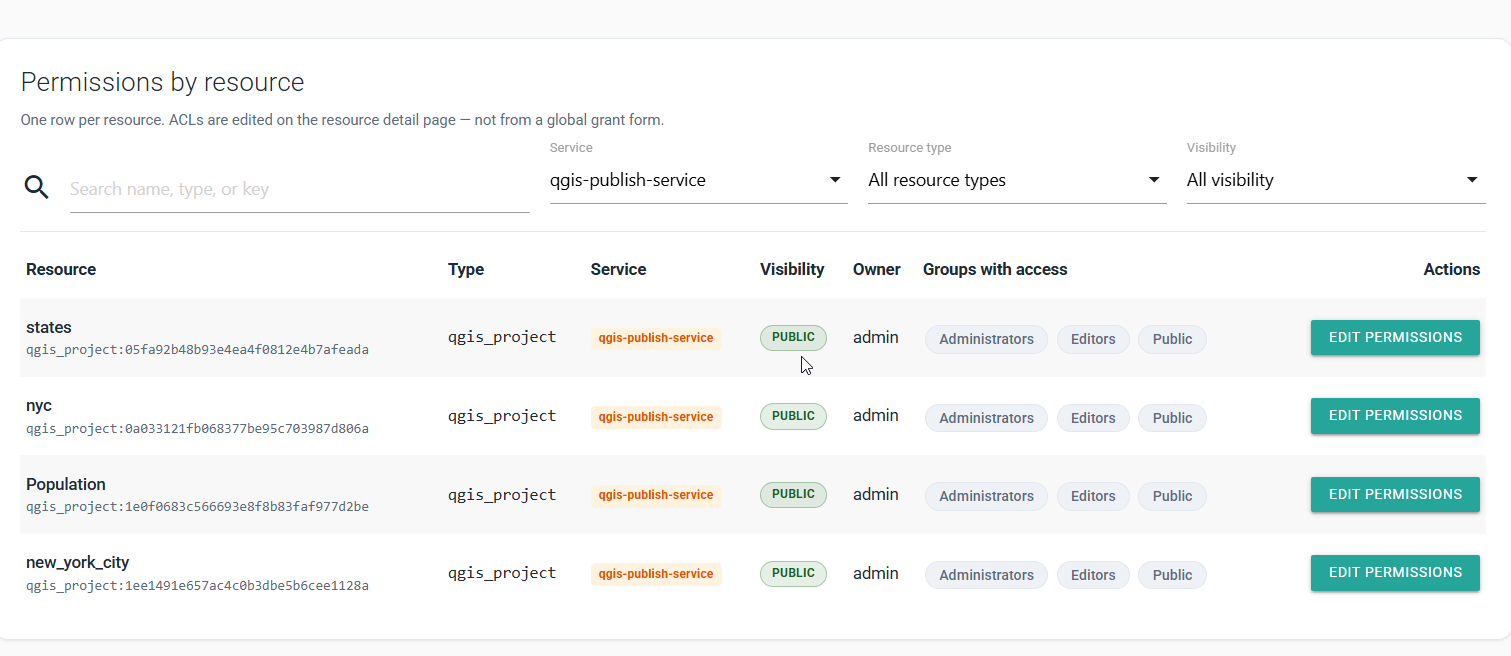This screenshot has height=656, width=1511.
Task: Edit permissions for new_york_city resource
Action: [1395, 572]
